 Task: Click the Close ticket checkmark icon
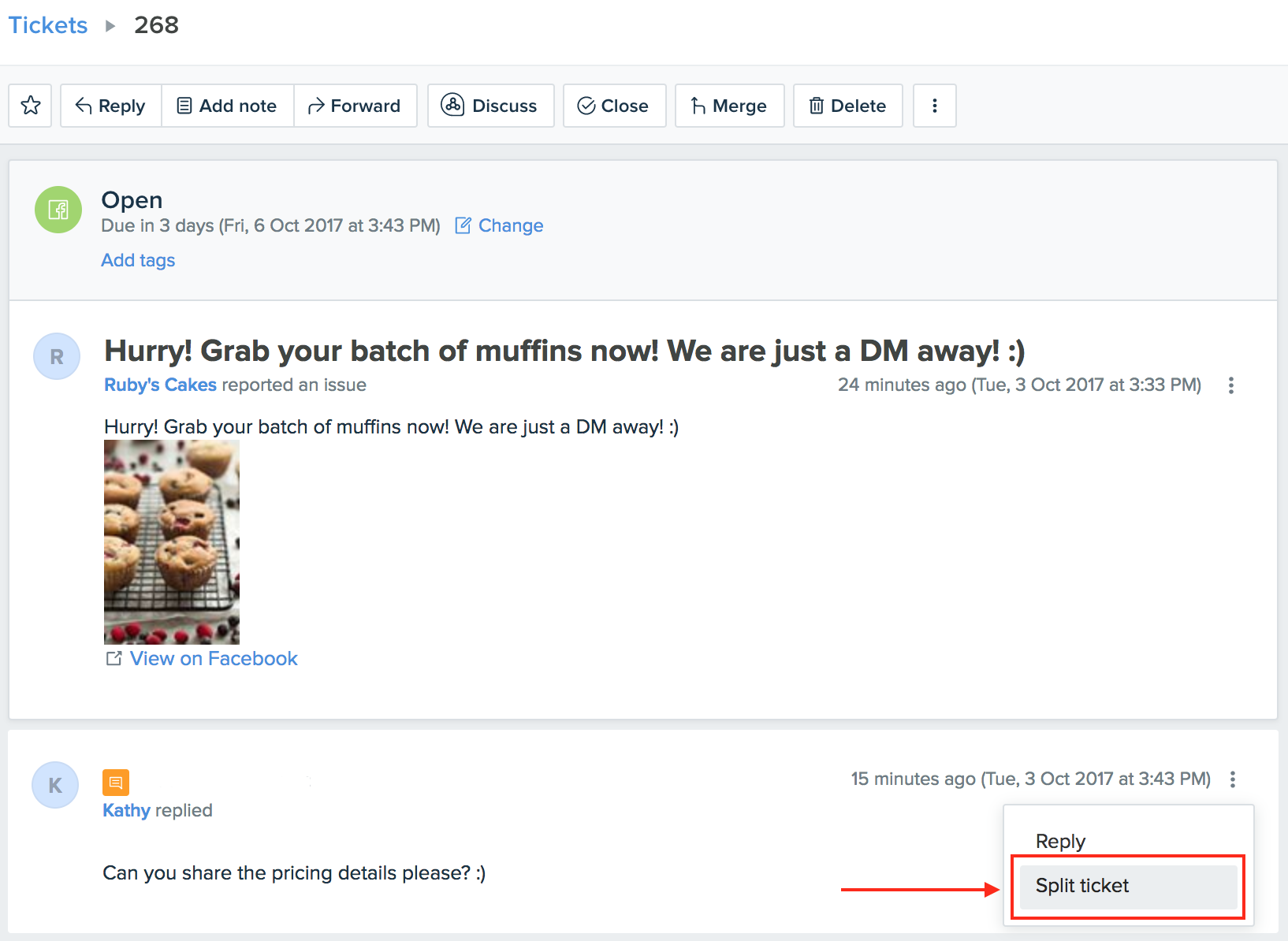point(586,105)
